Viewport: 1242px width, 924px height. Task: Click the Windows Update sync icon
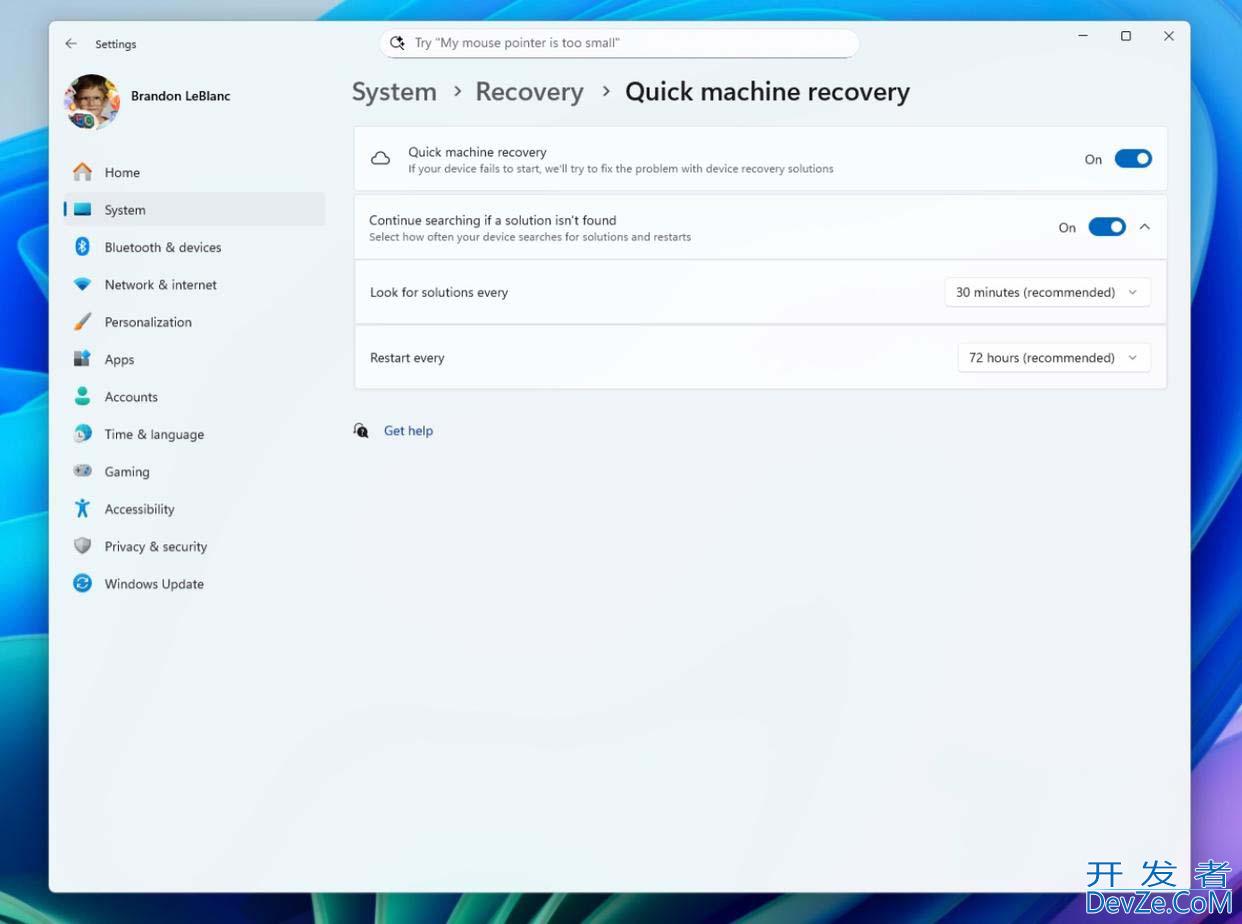tap(83, 584)
